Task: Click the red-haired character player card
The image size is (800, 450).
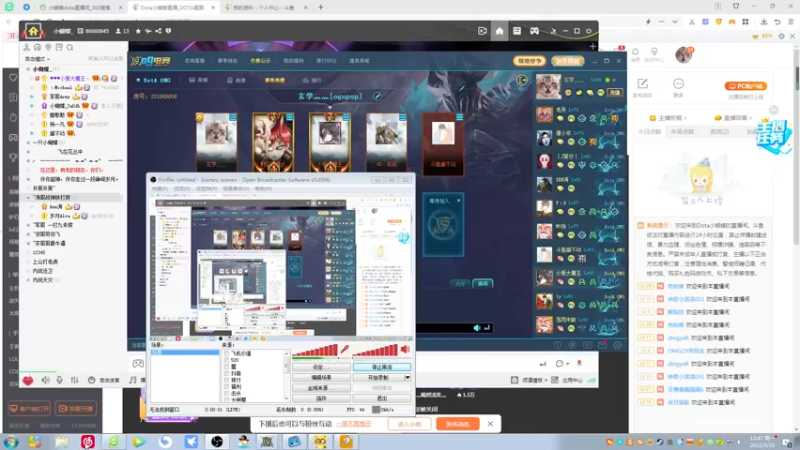Action: tap(273, 142)
